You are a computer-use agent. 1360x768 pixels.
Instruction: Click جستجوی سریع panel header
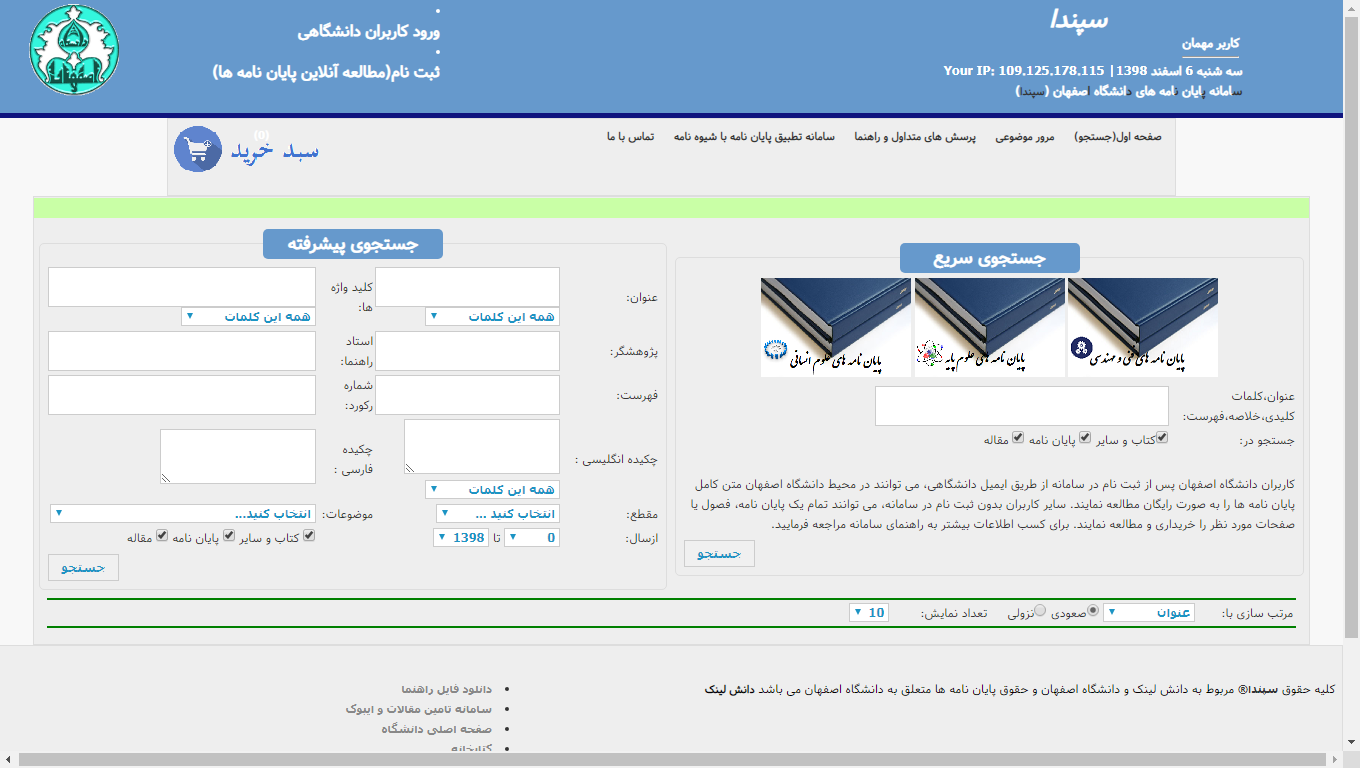(990, 258)
